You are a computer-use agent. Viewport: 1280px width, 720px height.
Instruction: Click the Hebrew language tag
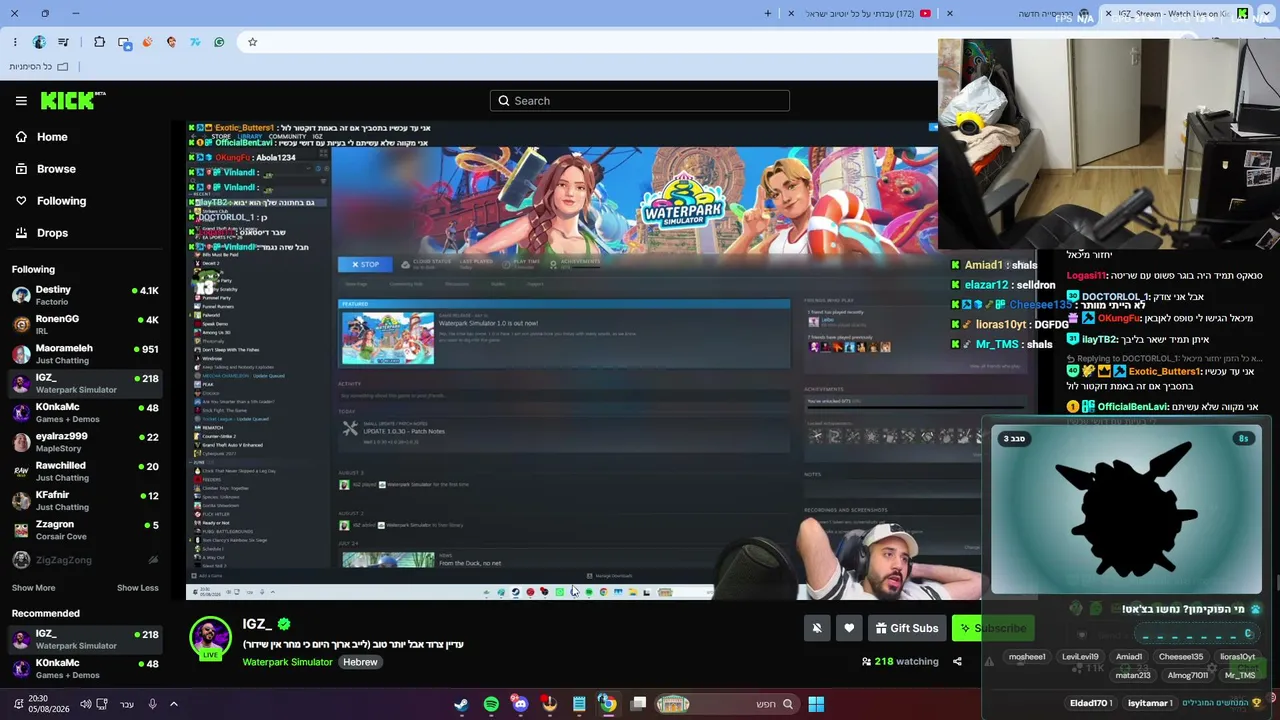coord(360,662)
